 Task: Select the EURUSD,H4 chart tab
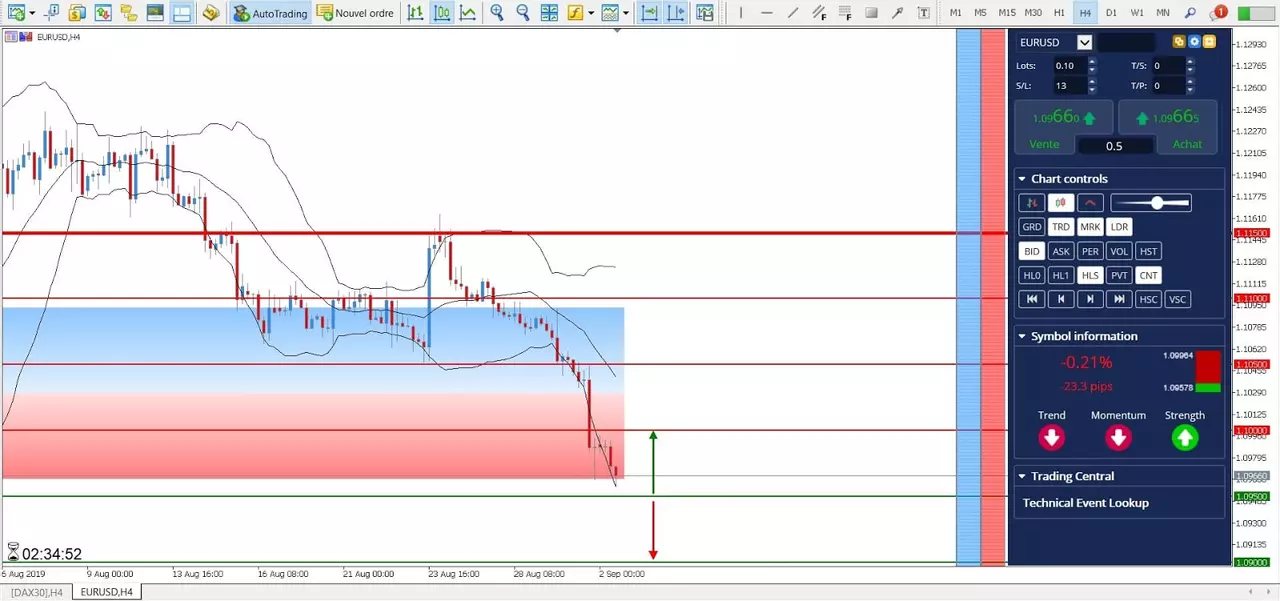pyautogui.click(x=107, y=593)
